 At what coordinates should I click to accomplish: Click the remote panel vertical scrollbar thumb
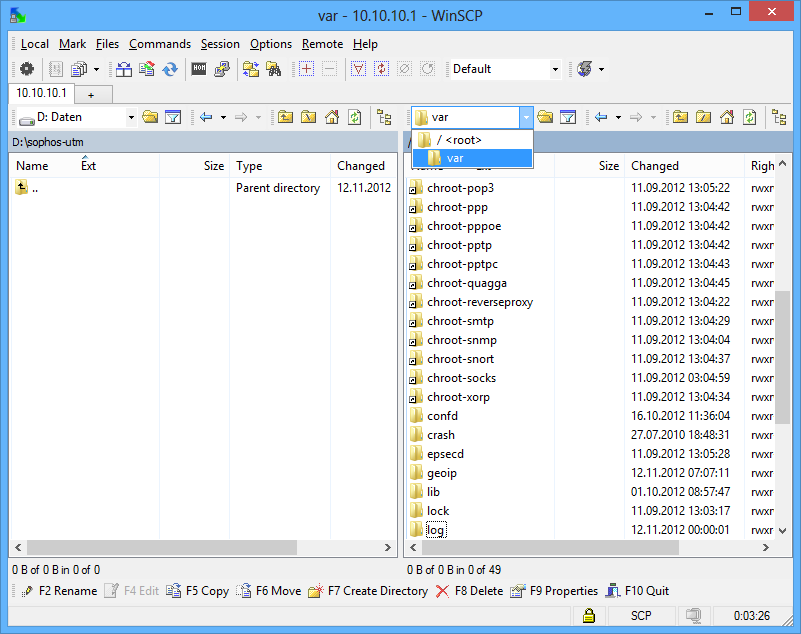click(782, 357)
